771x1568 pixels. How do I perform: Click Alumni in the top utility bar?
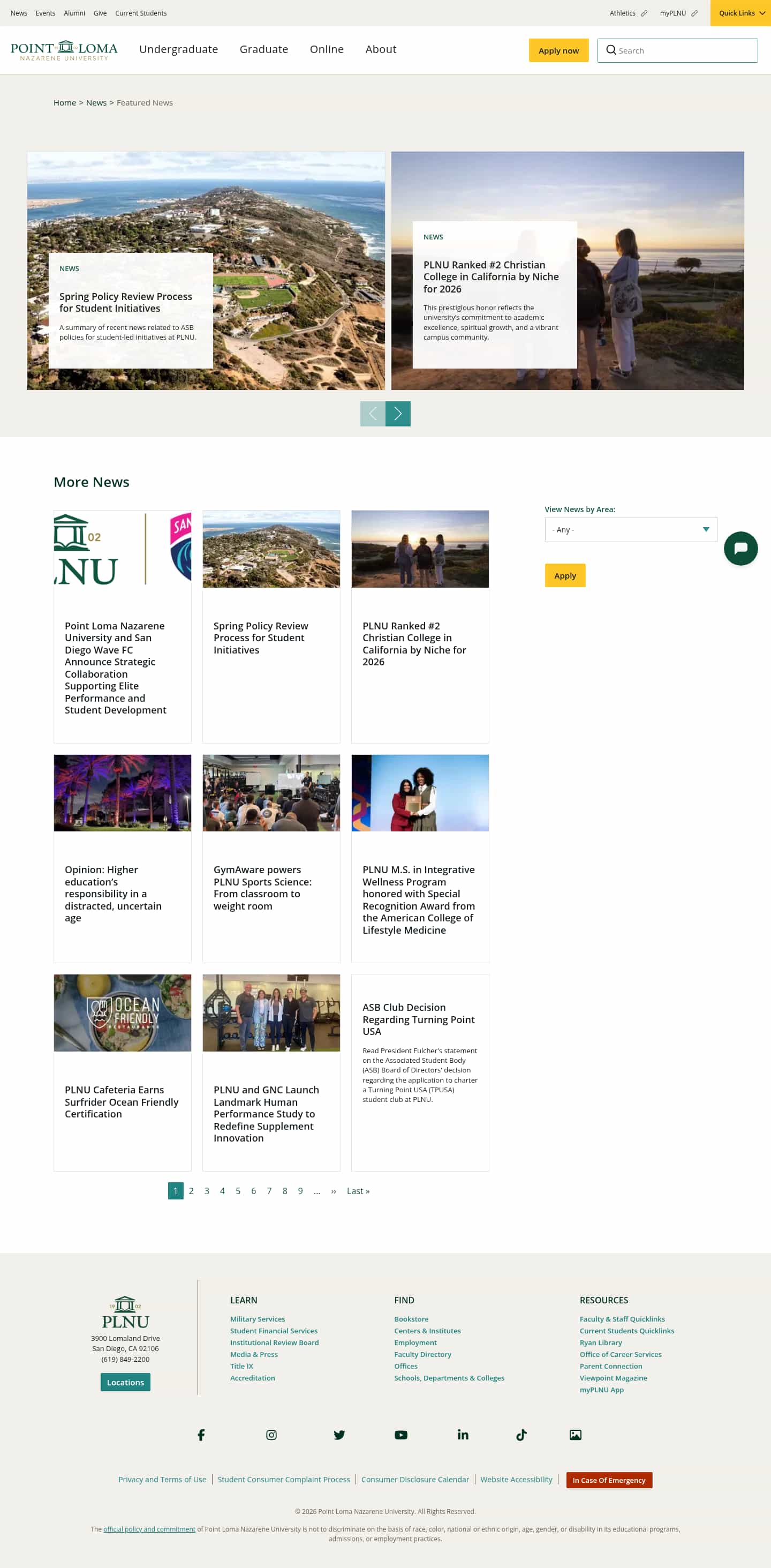(x=74, y=13)
